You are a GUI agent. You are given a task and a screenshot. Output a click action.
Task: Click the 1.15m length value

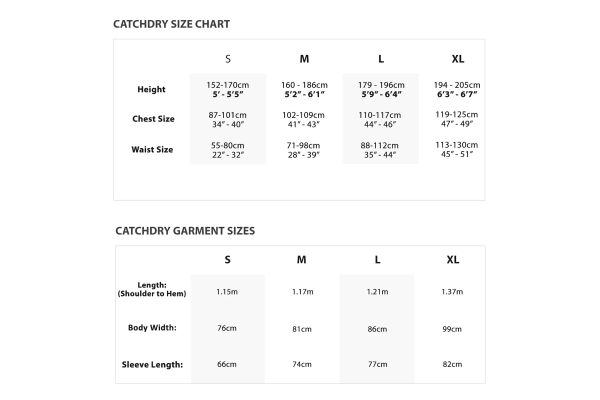coord(227,291)
